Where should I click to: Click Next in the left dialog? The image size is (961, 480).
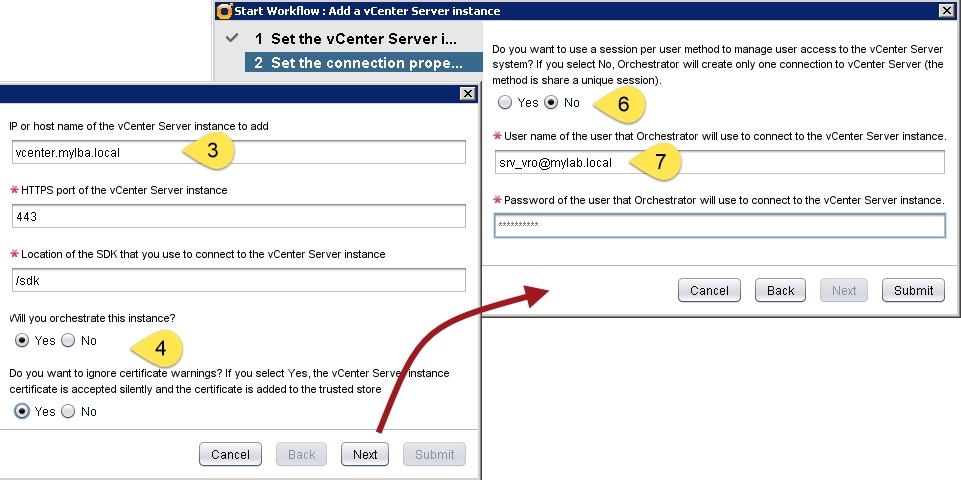click(365, 454)
